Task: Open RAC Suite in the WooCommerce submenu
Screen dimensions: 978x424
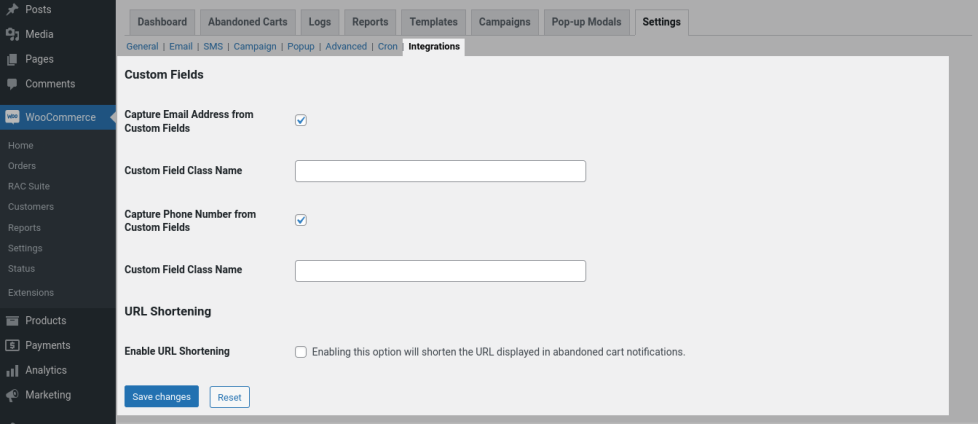Action: pyautogui.click(x=28, y=186)
